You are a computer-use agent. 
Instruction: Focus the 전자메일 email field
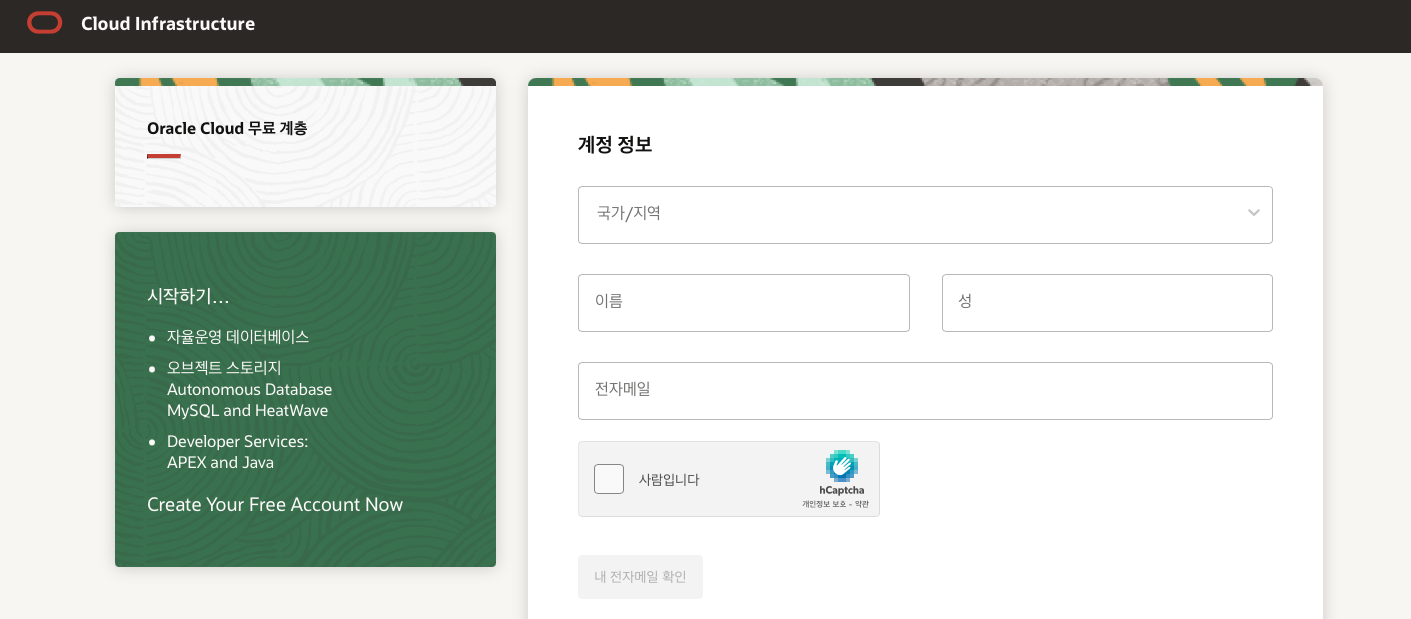tap(925, 391)
